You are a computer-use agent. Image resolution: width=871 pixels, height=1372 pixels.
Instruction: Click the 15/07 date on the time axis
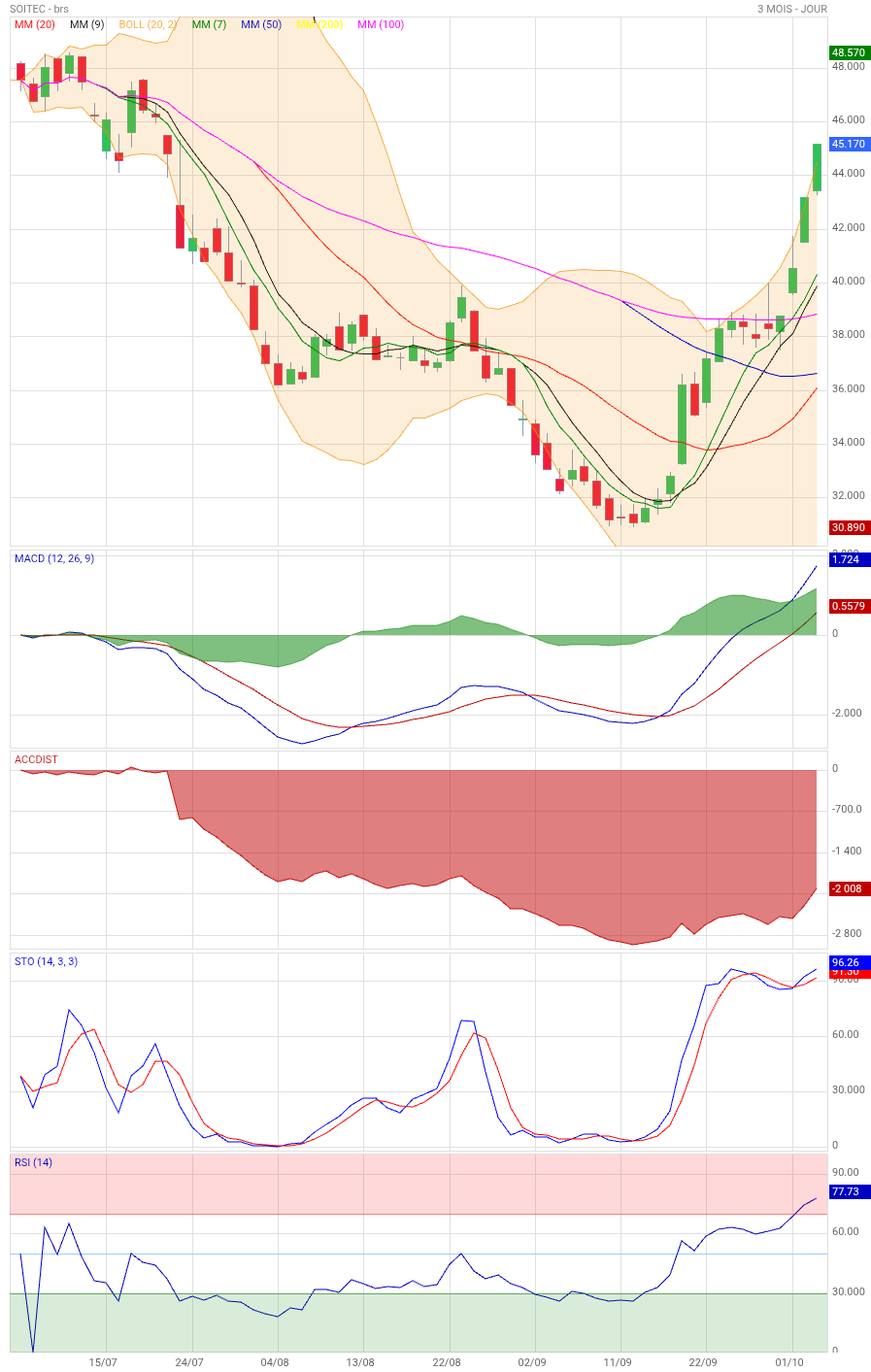pos(103,1362)
